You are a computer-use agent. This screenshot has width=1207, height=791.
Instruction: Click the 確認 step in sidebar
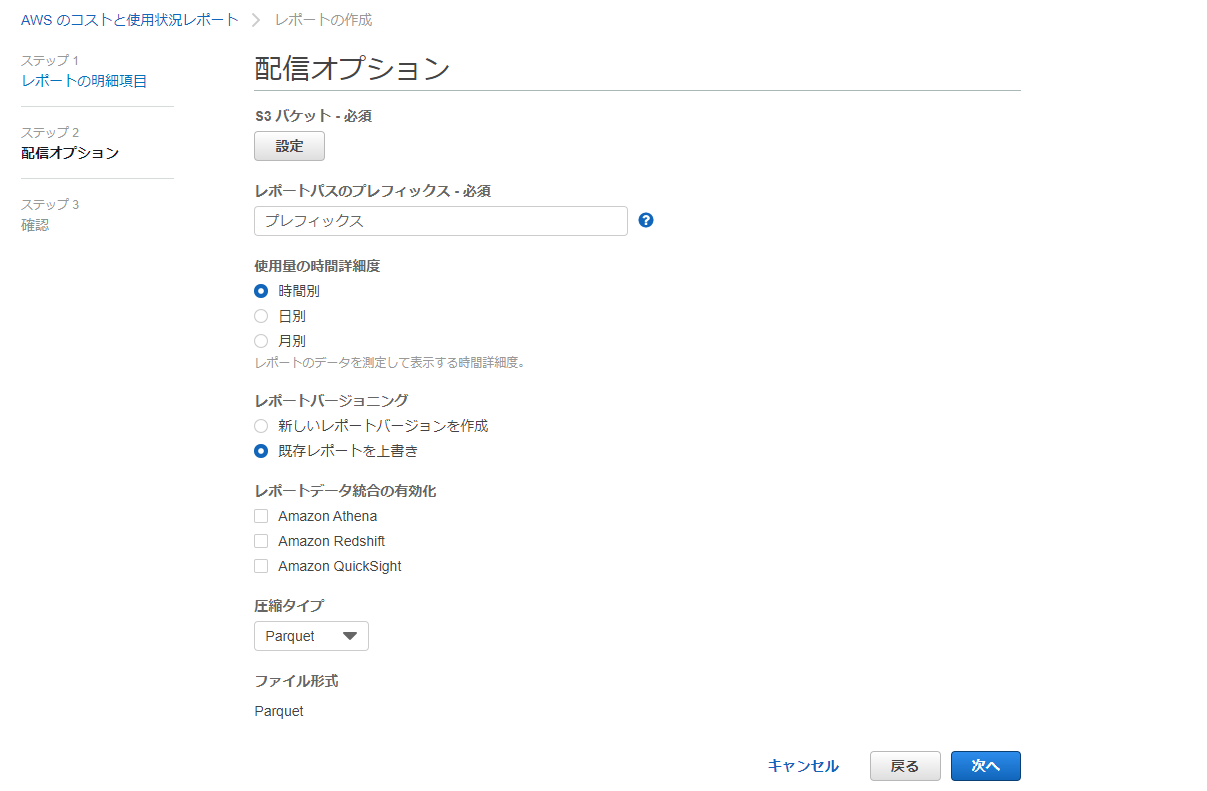[35, 225]
